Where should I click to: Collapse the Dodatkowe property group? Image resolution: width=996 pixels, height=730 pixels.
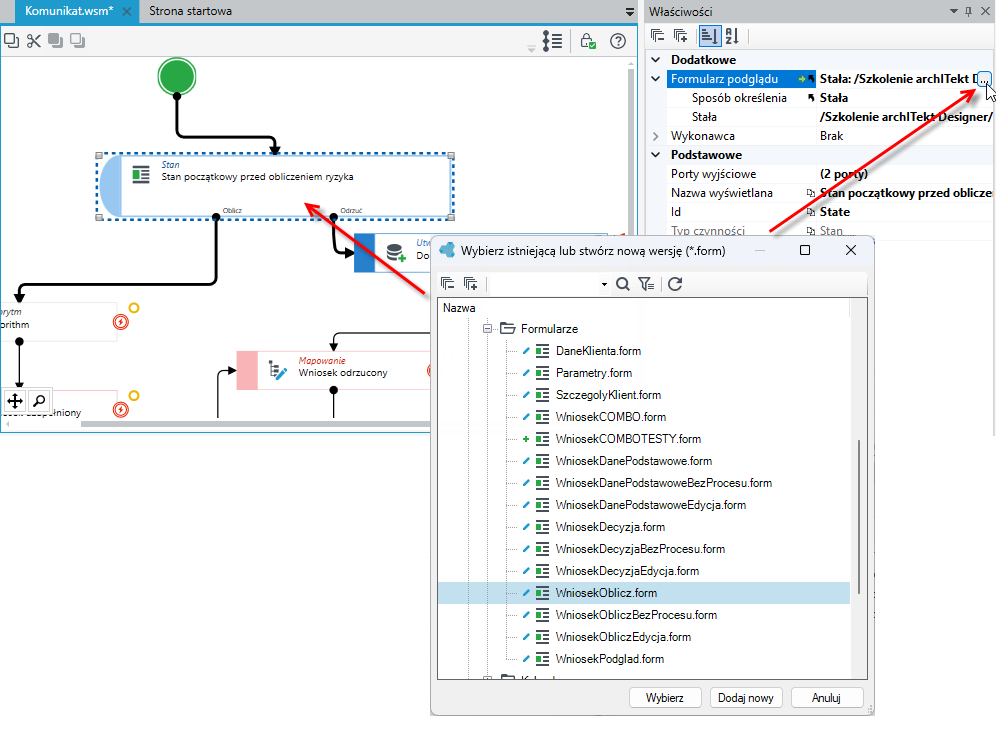click(x=656, y=60)
